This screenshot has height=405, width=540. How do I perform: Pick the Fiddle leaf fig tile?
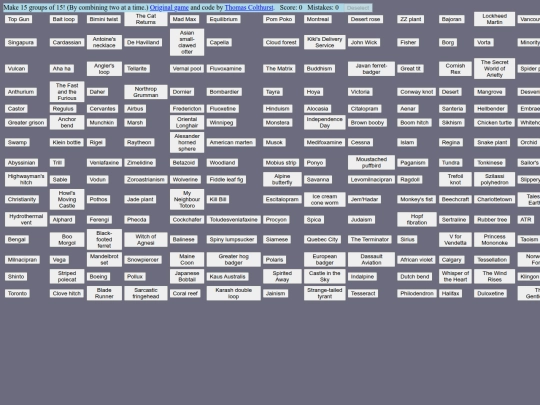pos(226,180)
